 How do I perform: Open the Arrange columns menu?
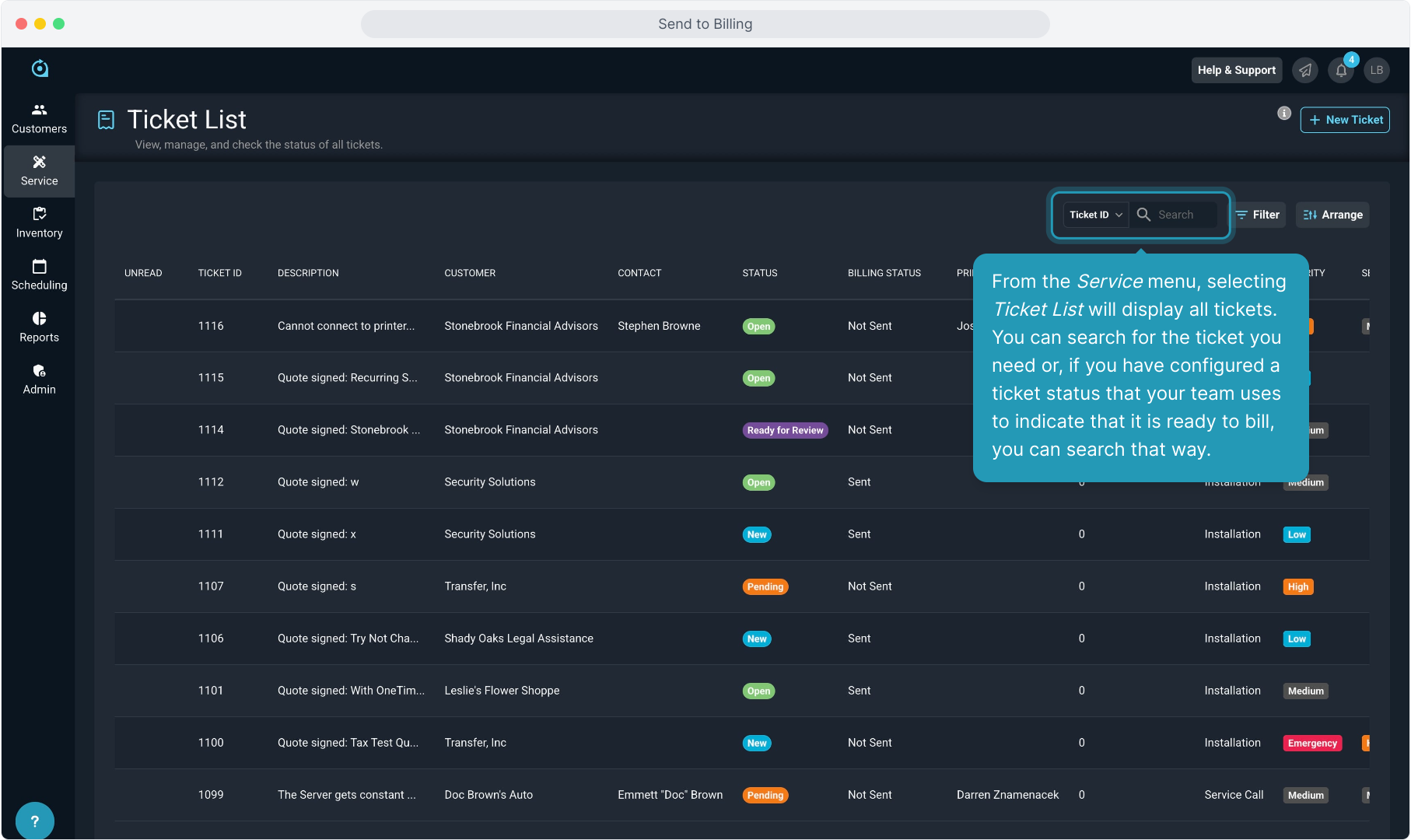tap(1332, 215)
